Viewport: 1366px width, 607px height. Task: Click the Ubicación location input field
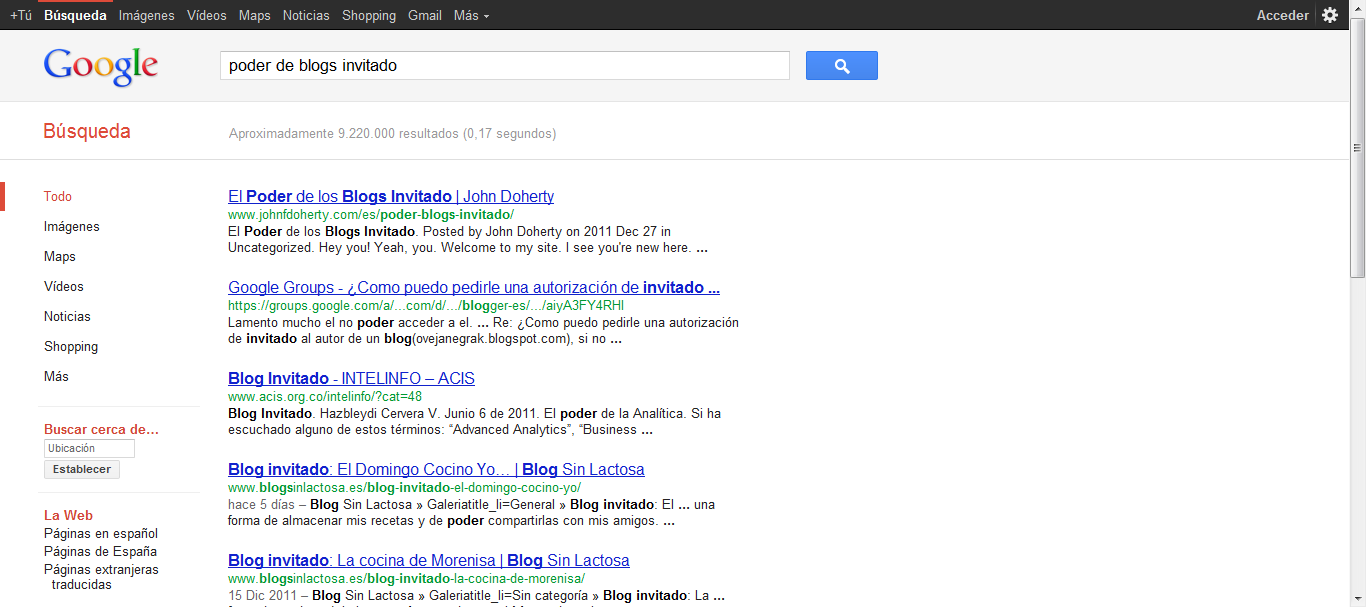click(89, 449)
